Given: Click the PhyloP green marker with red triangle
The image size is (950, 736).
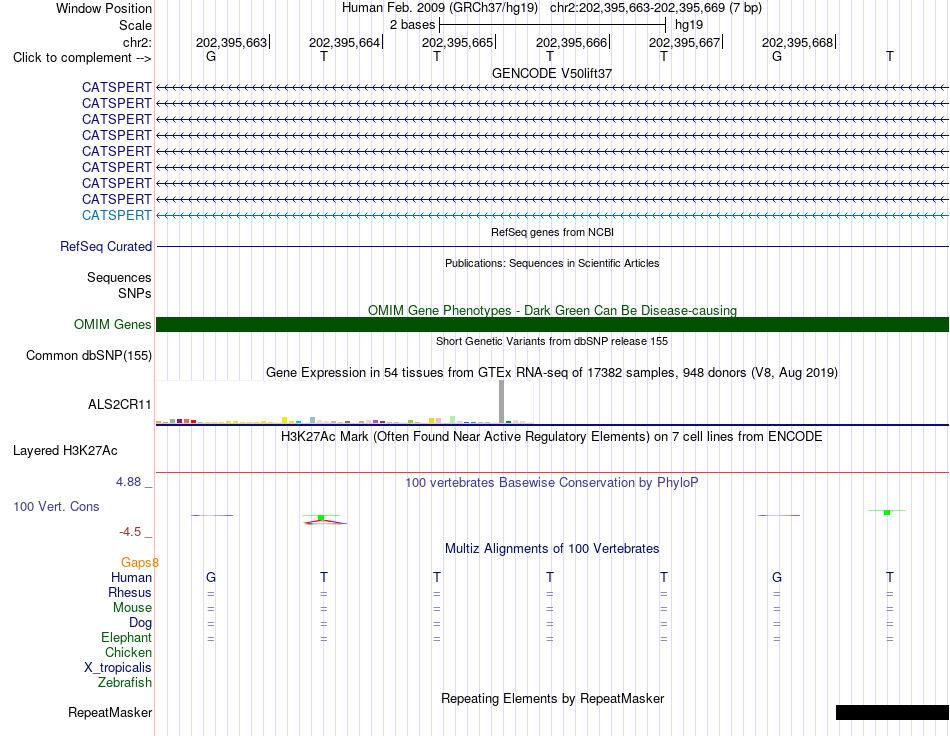Looking at the screenshot, I should tap(324, 519).
